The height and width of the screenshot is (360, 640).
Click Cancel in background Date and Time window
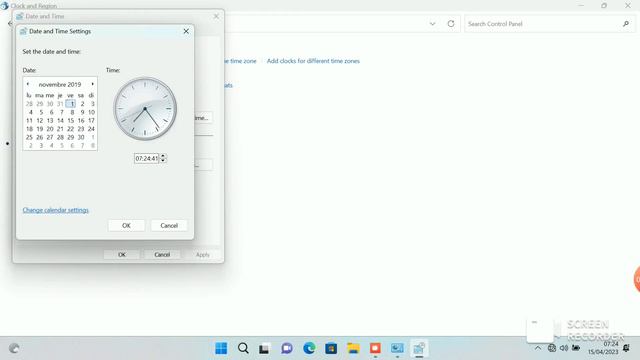click(162, 255)
